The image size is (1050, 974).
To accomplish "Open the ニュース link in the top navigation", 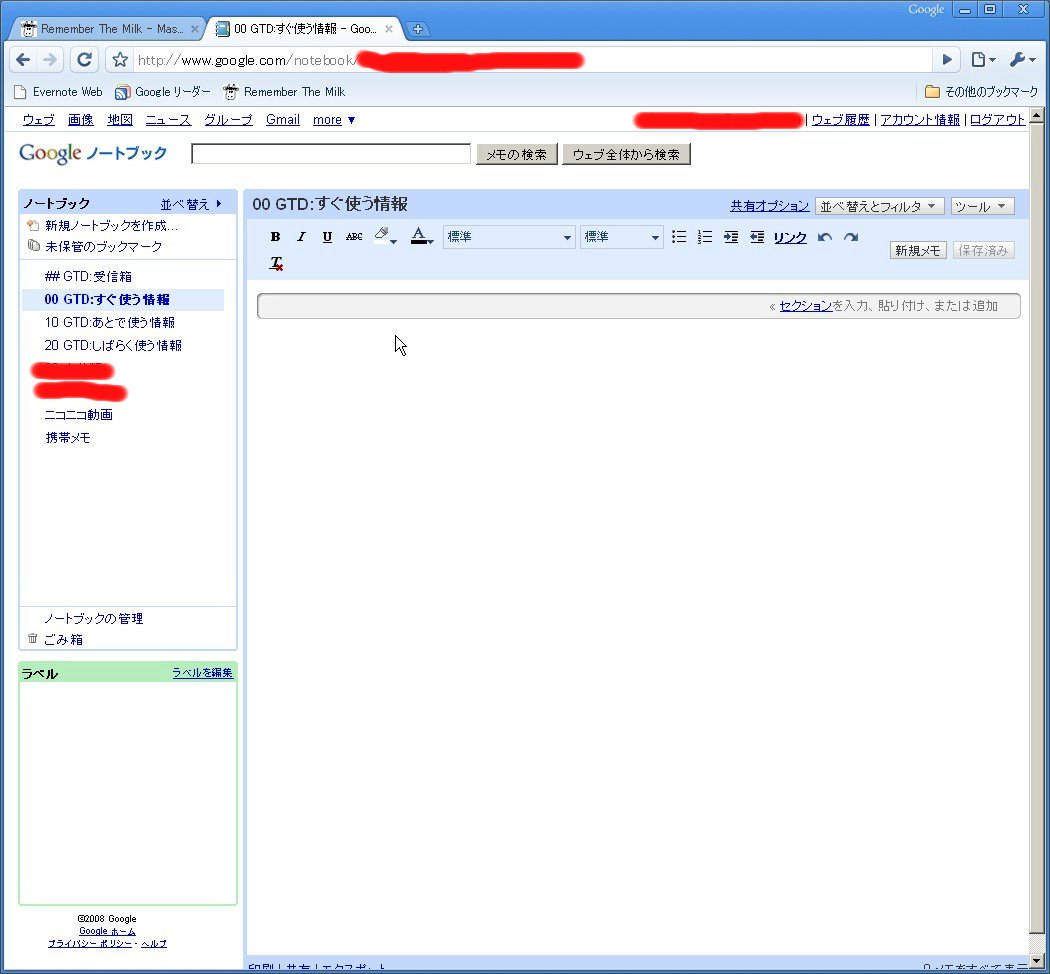I will click(x=168, y=120).
